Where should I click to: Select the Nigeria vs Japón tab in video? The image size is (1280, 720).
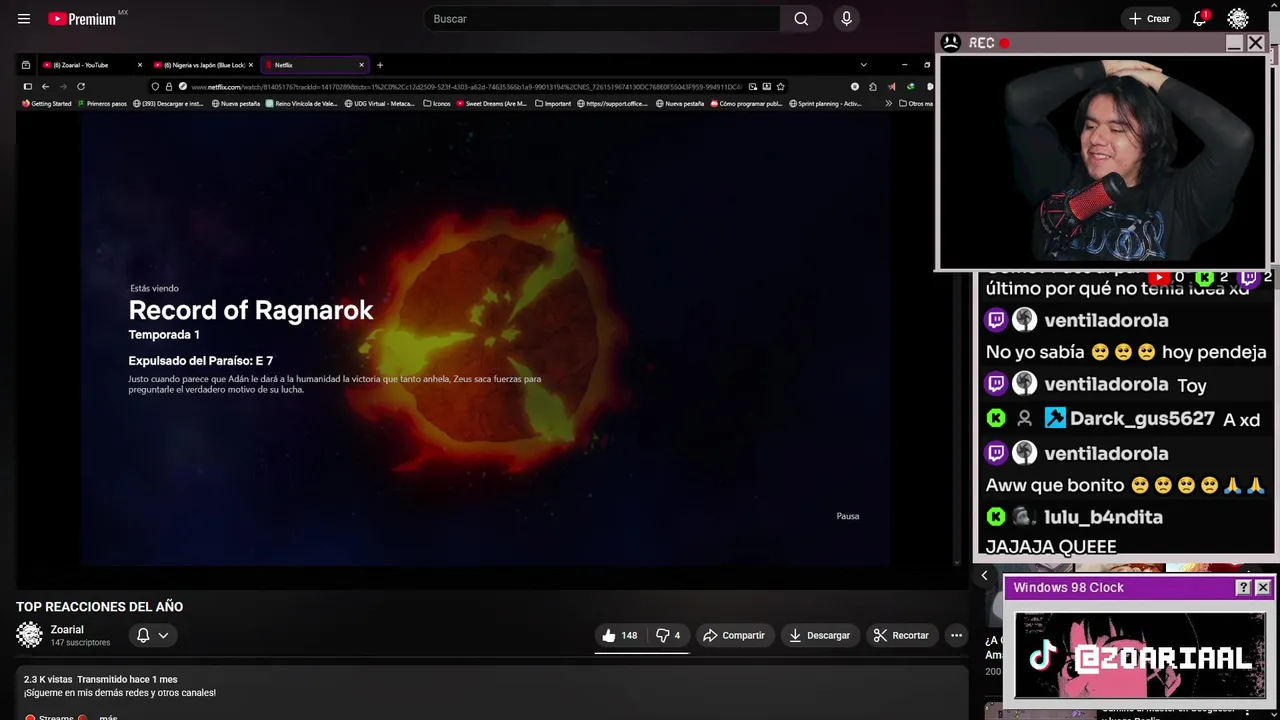(x=205, y=65)
